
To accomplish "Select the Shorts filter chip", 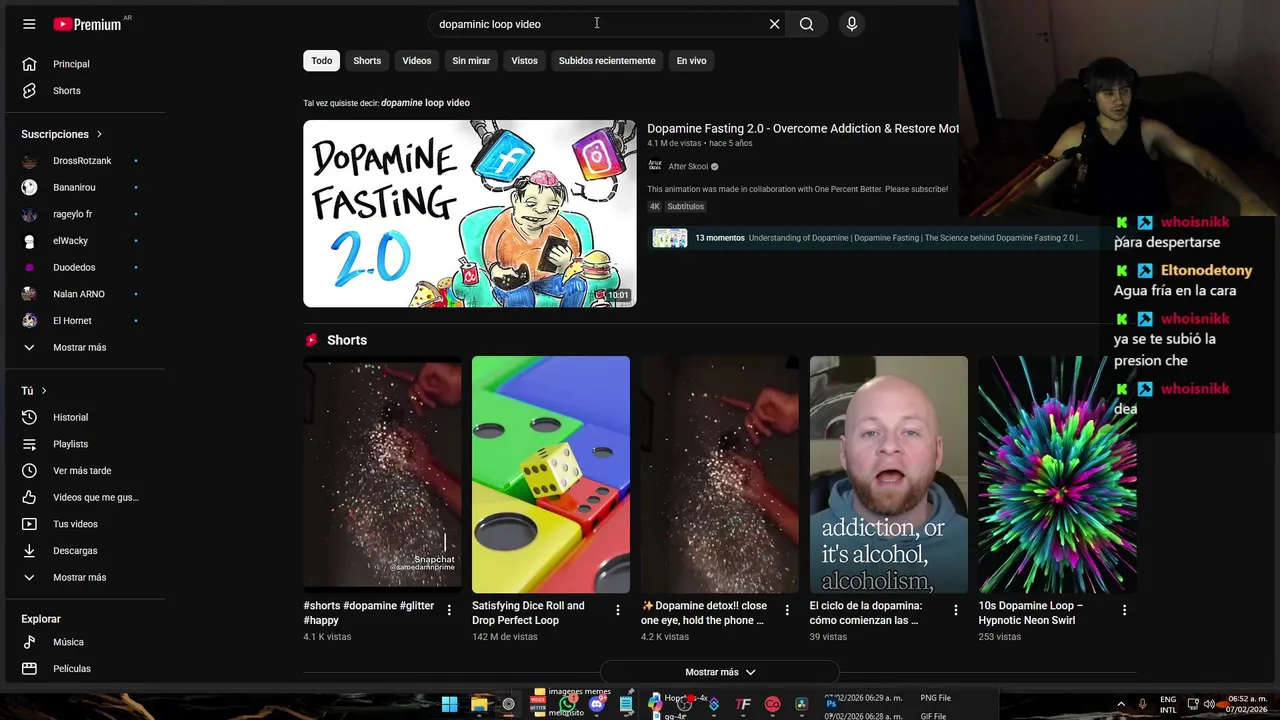I will pos(367,61).
